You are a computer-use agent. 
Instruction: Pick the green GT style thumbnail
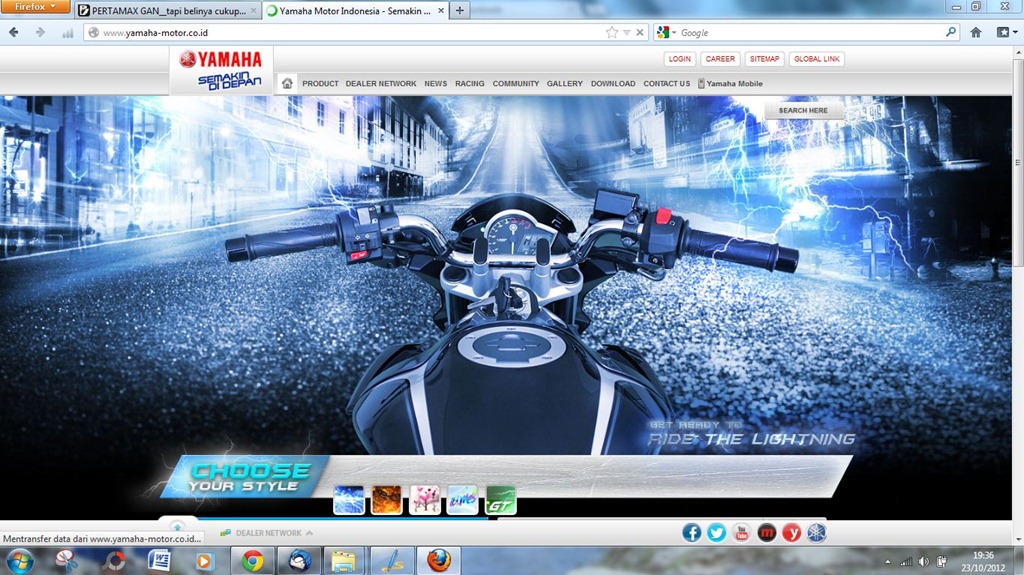point(500,500)
